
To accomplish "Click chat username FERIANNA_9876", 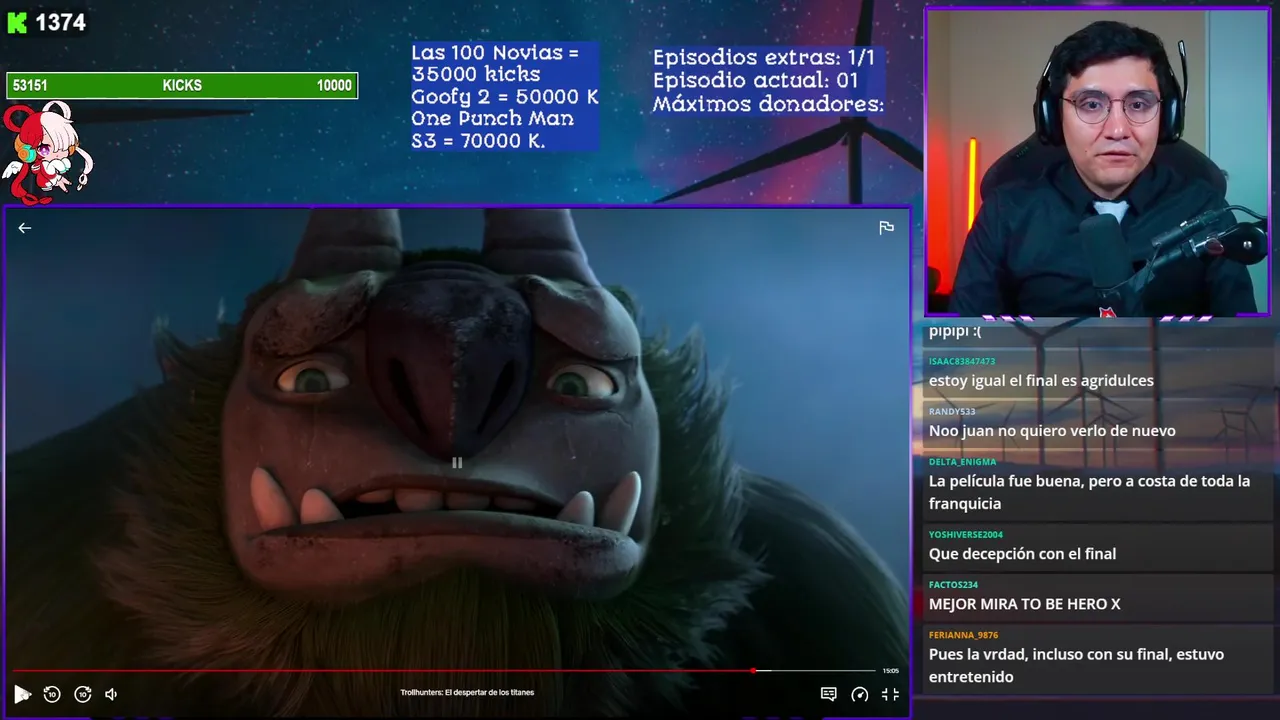I will coord(963,634).
